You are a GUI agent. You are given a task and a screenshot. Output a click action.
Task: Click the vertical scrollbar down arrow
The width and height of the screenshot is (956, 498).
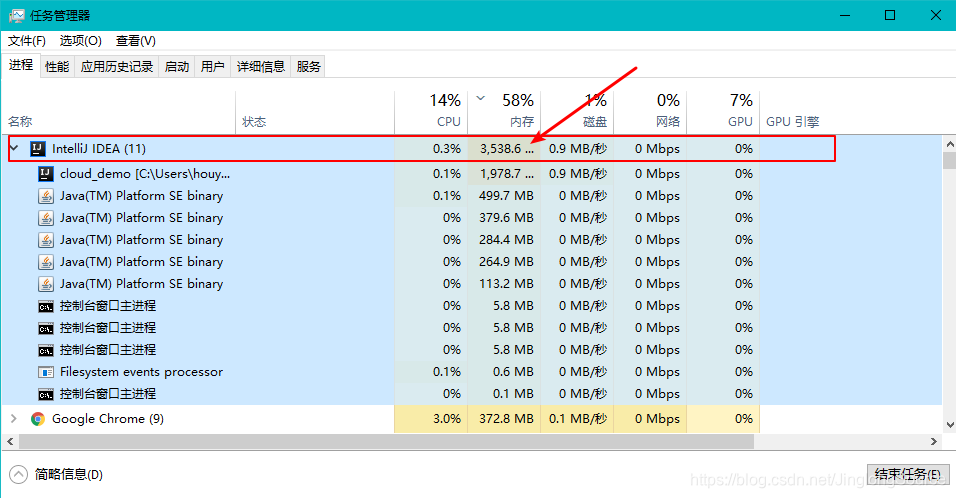949,425
